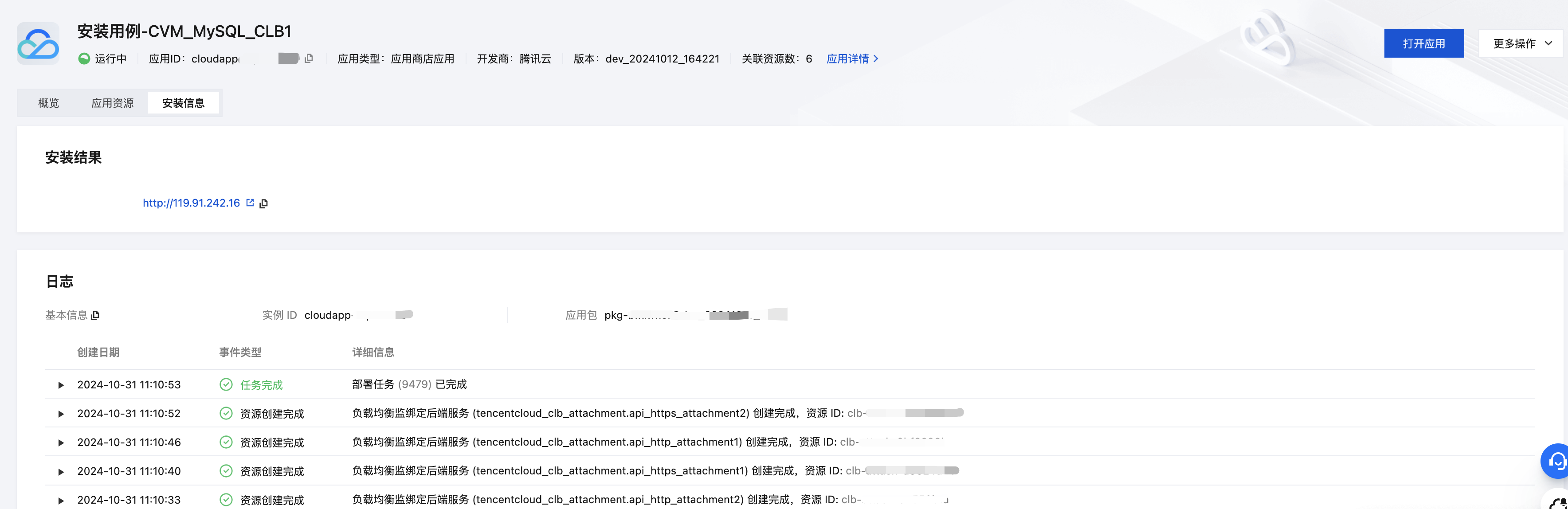Image resolution: width=1568 pixels, height=509 pixels.
Task: Click green check icon on 任务完成 row
Action: click(x=226, y=384)
